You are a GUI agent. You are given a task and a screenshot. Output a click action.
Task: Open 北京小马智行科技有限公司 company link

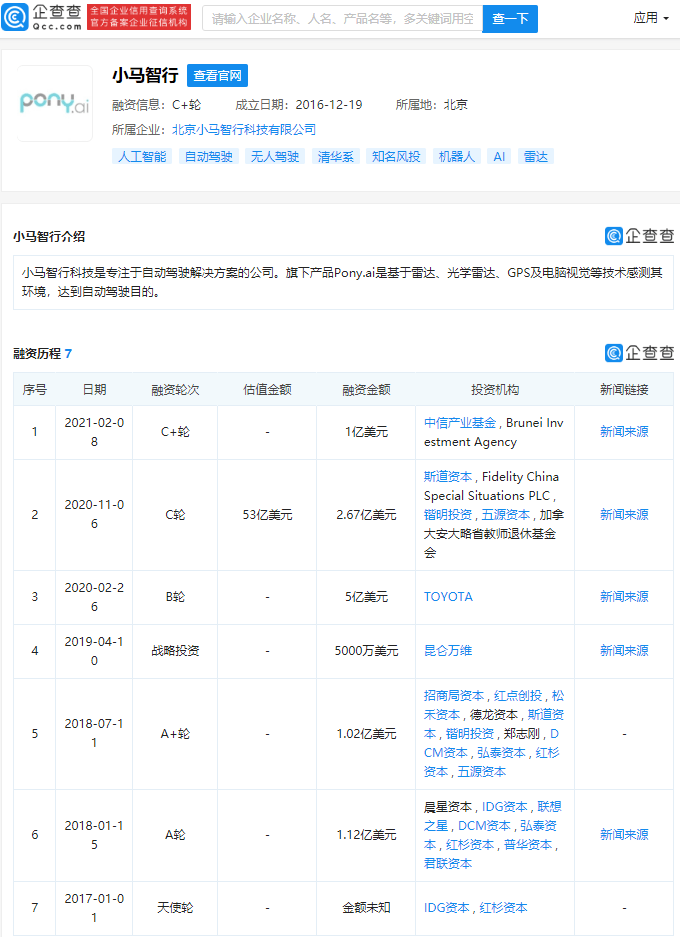click(x=244, y=130)
